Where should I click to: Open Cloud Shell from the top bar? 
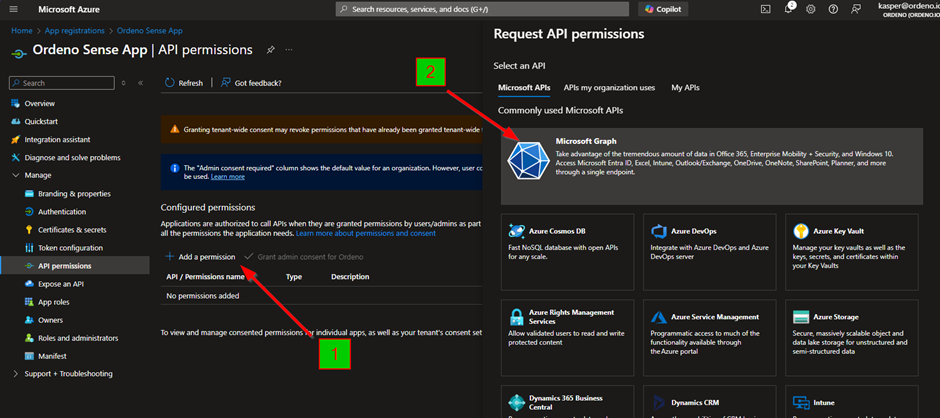coord(766,9)
